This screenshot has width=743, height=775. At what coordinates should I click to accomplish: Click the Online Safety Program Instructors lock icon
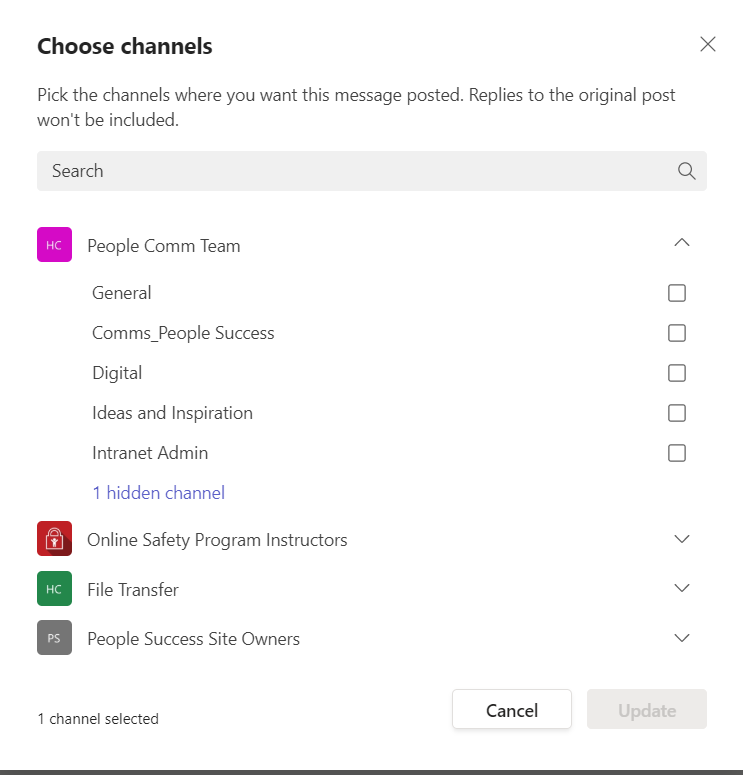[x=54, y=539]
